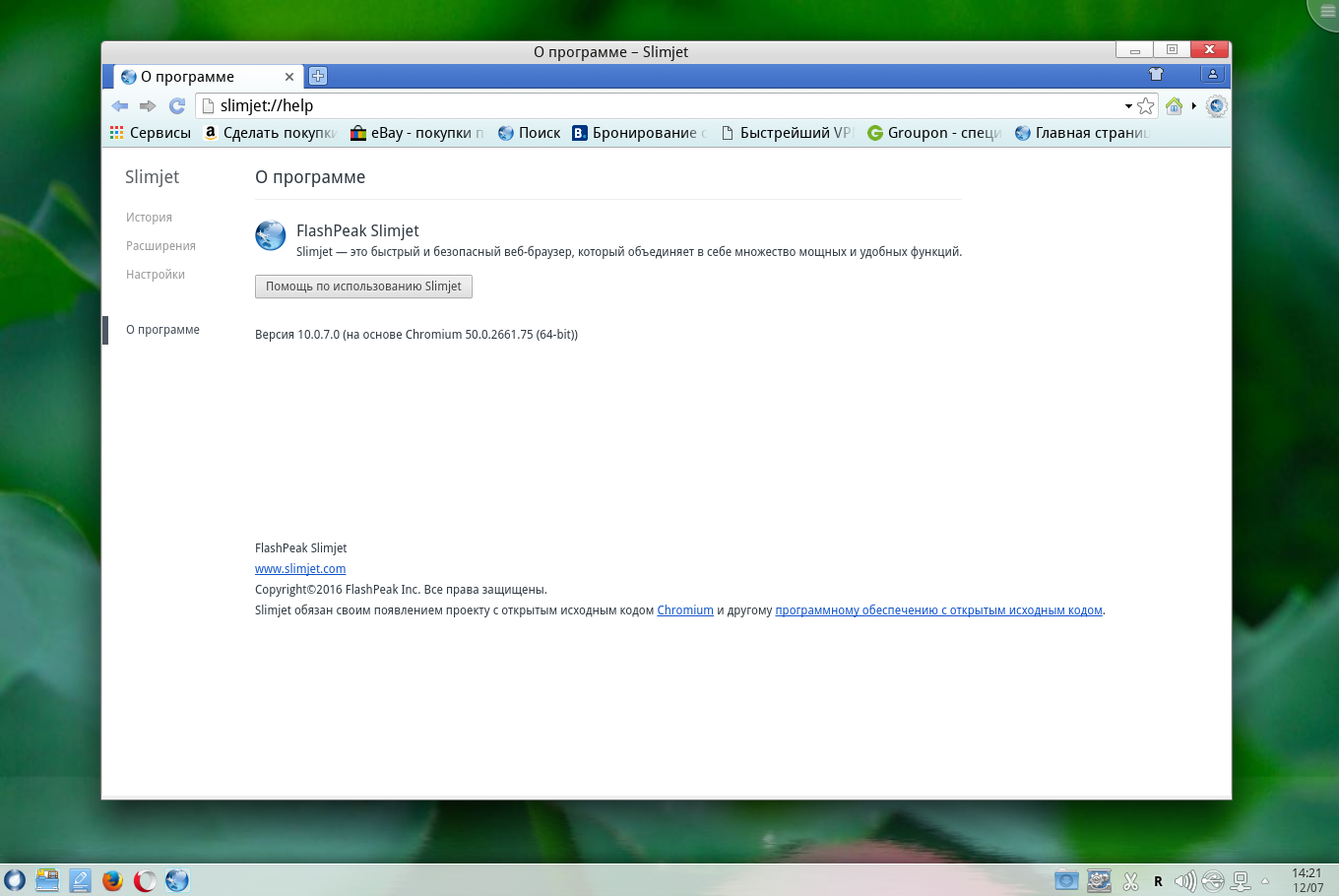The width and height of the screenshot is (1339, 896).
Task: Open the scissors clipboard icon in the tray
Action: tap(1130, 881)
